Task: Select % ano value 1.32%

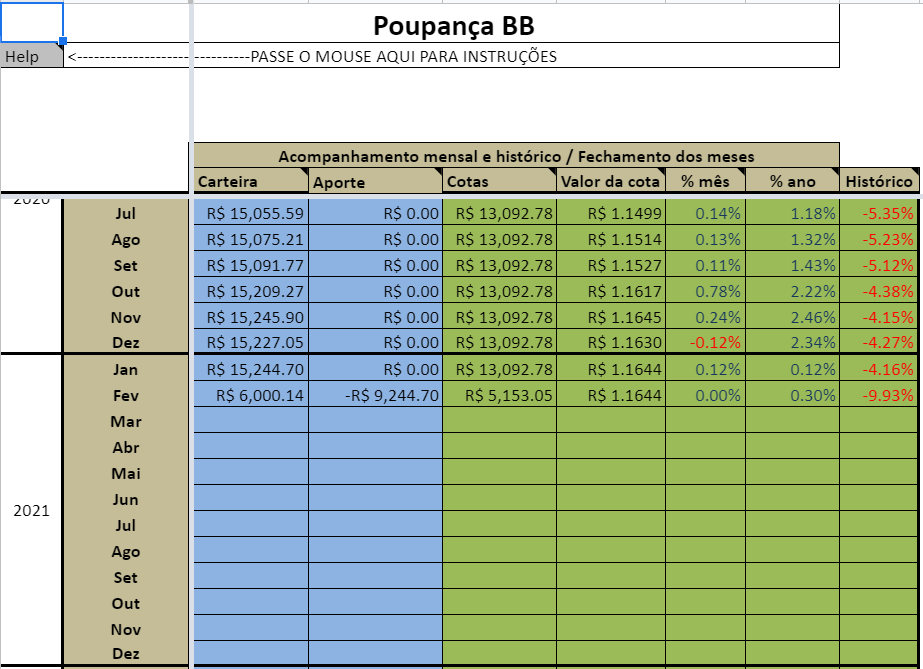Action: point(792,239)
